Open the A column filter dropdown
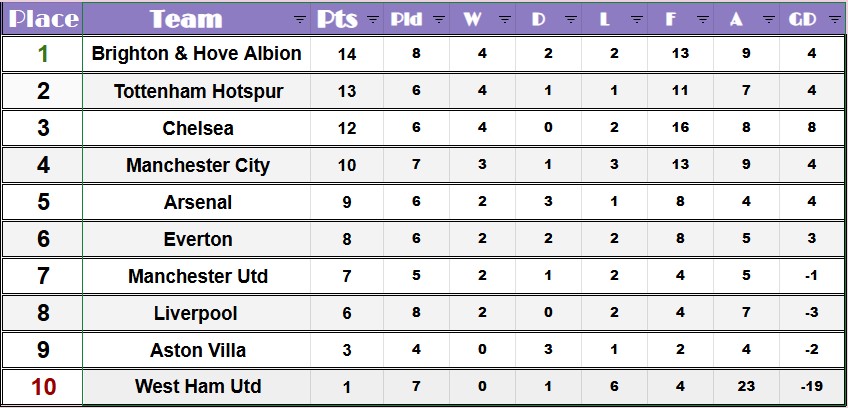The height and width of the screenshot is (408, 848). tap(768, 19)
